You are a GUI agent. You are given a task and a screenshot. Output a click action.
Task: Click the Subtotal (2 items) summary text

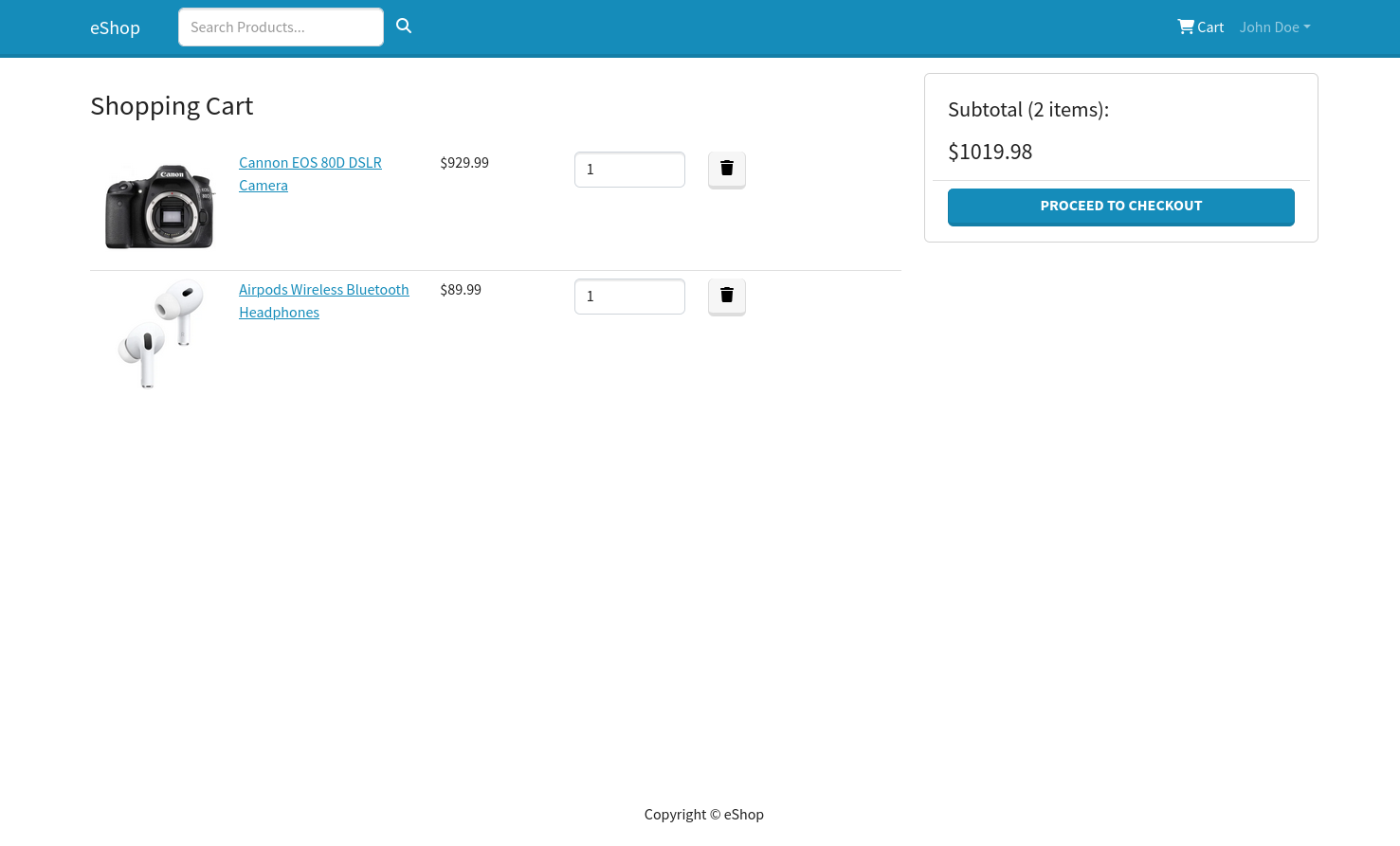pyautogui.click(x=1027, y=109)
